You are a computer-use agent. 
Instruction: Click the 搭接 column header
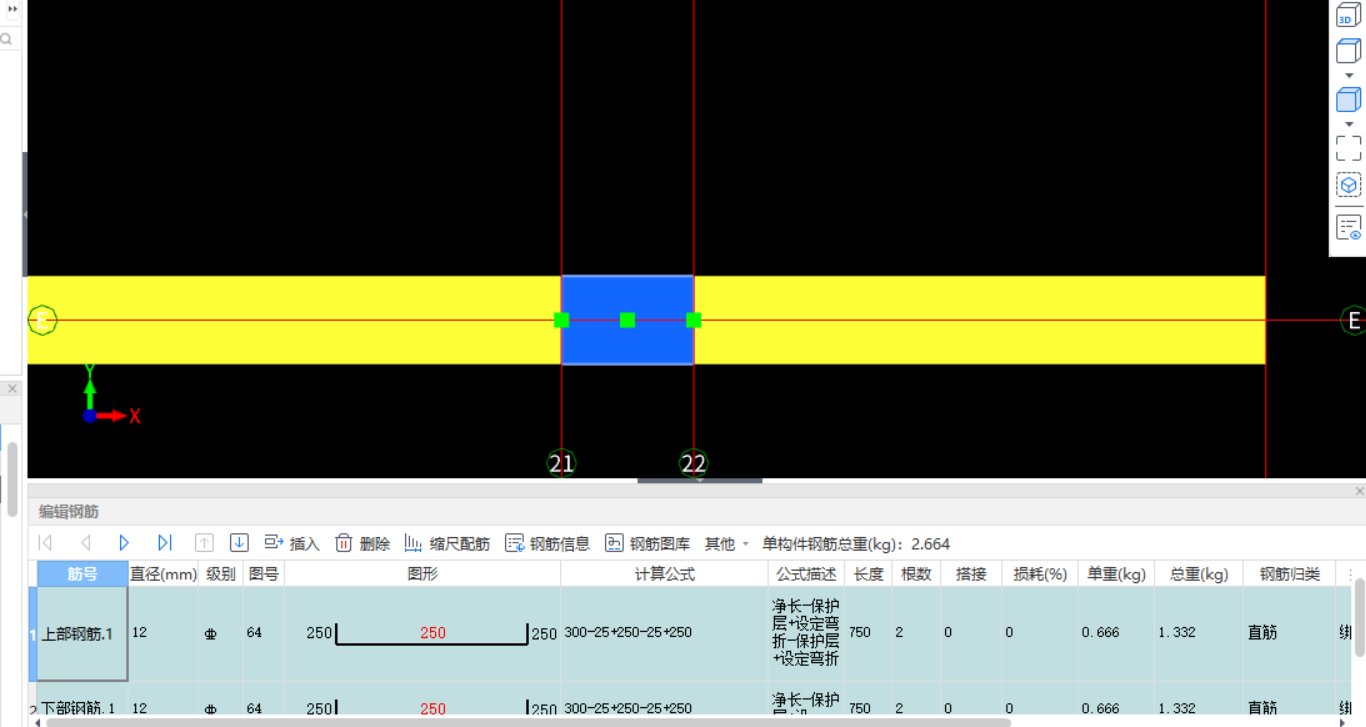pyautogui.click(x=971, y=574)
